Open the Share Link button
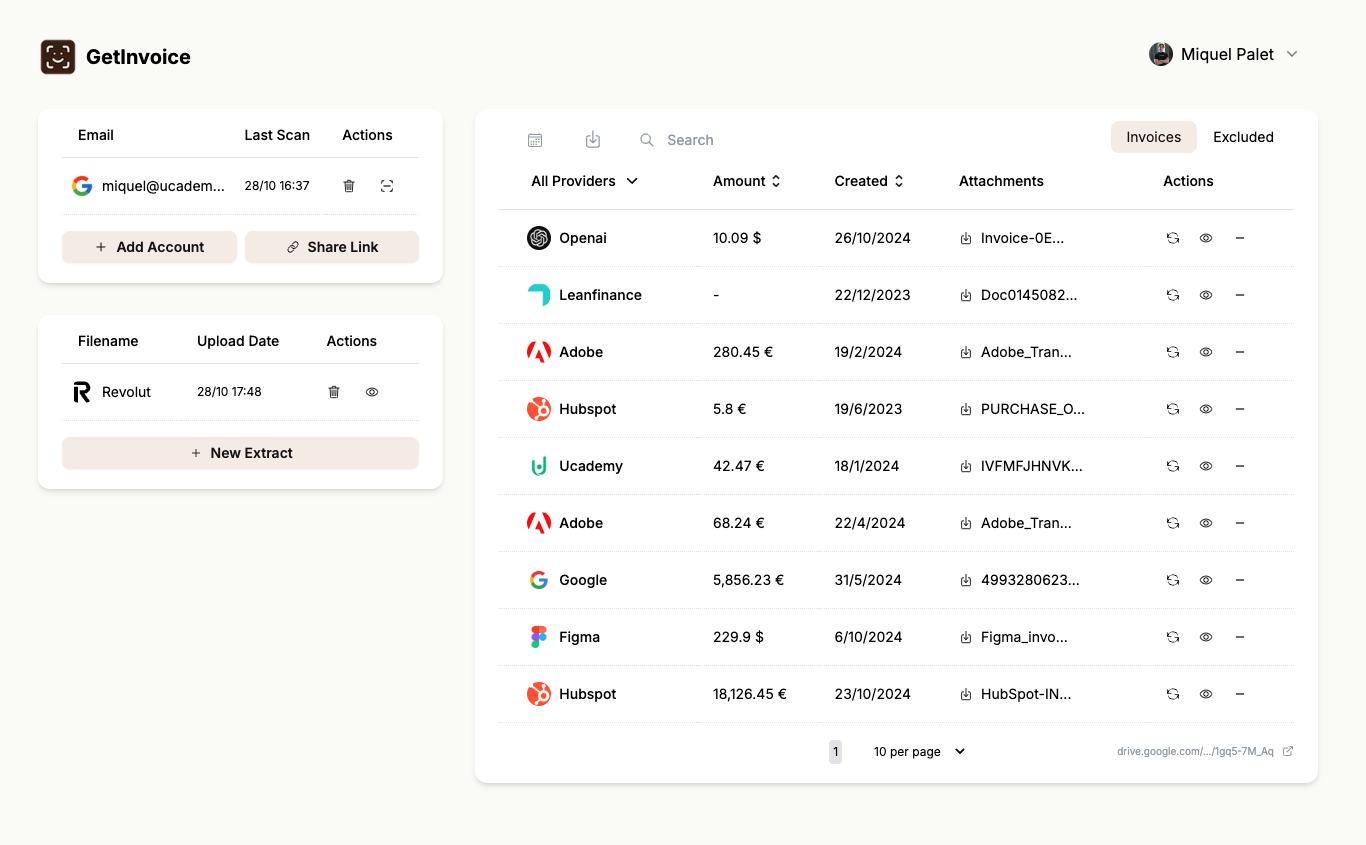The image size is (1366, 845). coord(331,246)
